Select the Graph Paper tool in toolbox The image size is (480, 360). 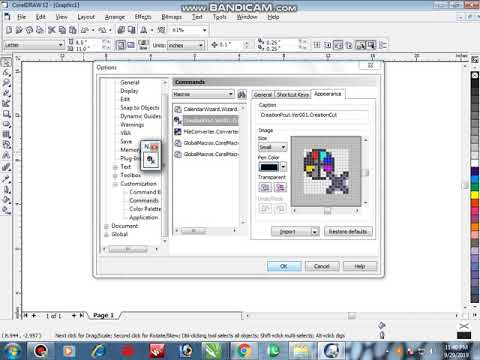click(x=6, y=135)
